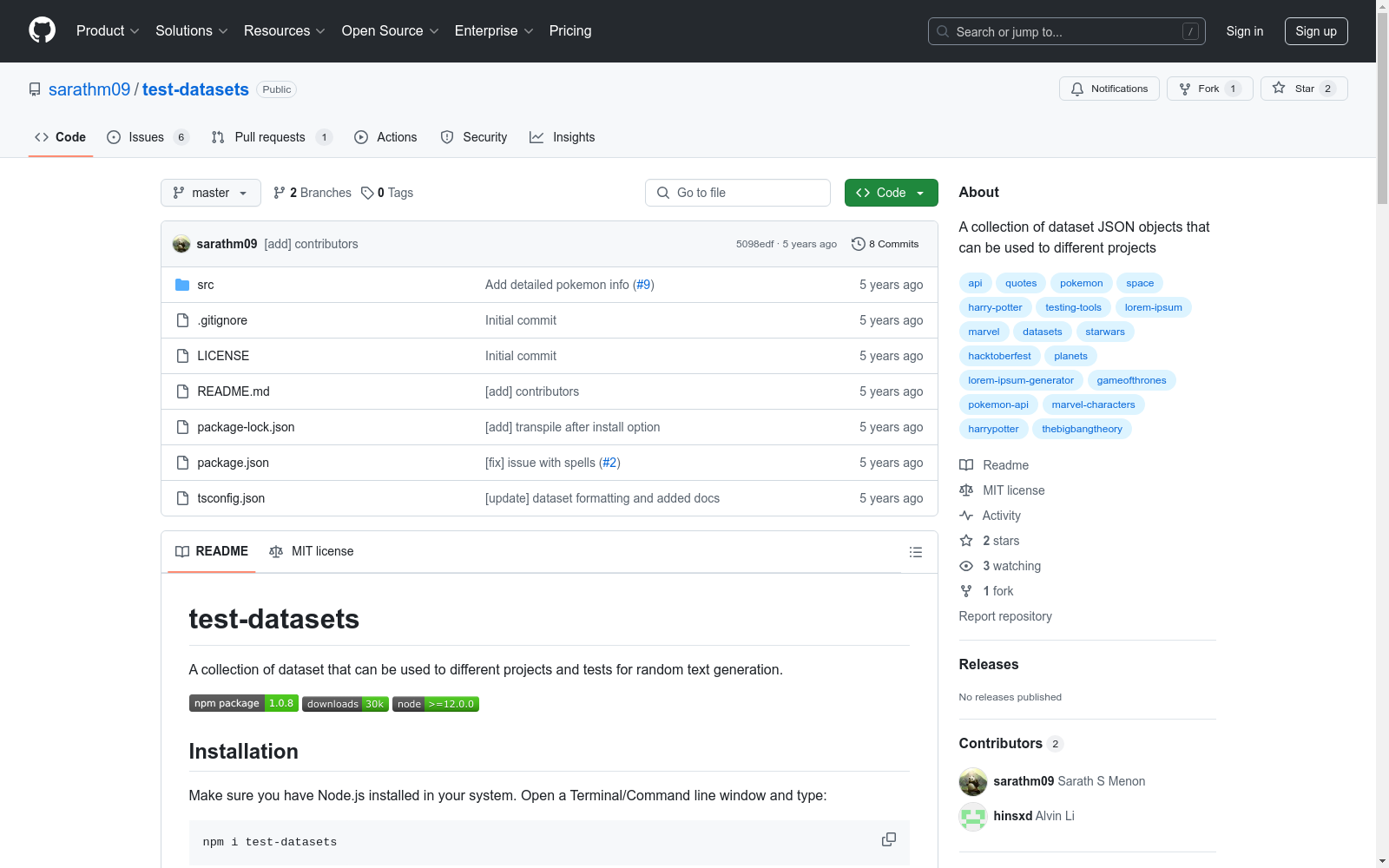Open the green Code dropdown button

click(x=892, y=193)
